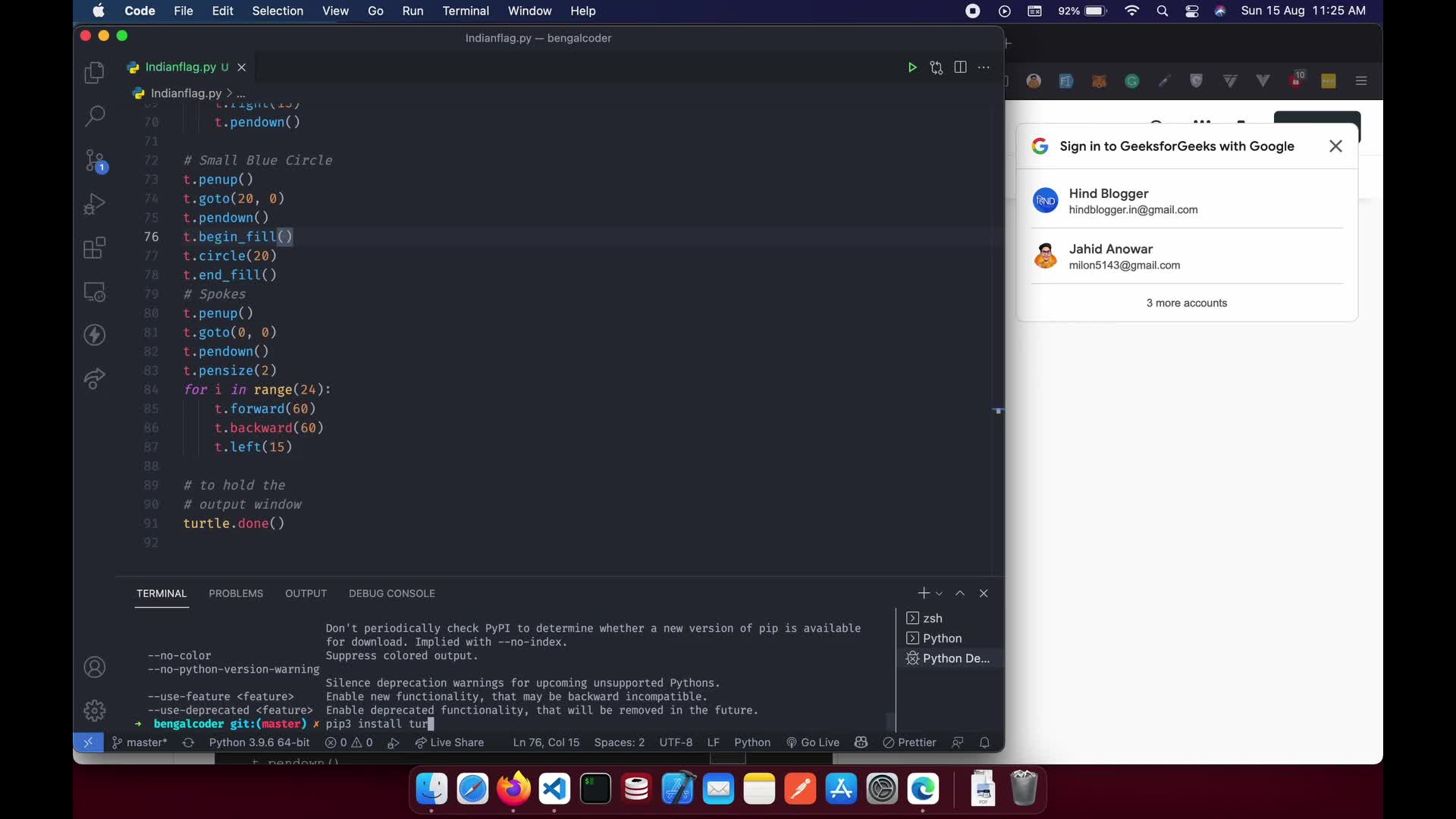Add a new terminal with plus icon
This screenshot has height=819, width=1456.
(923, 593)
